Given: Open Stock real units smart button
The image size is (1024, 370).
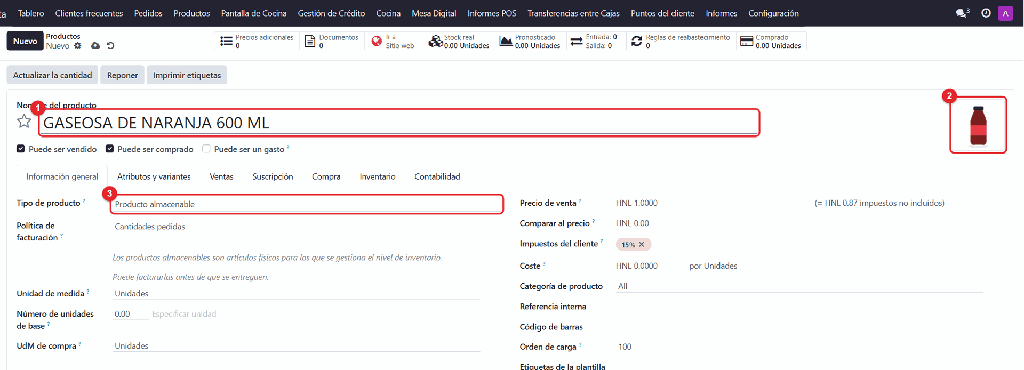Looking at the screenshot, I should click(458, 42).
